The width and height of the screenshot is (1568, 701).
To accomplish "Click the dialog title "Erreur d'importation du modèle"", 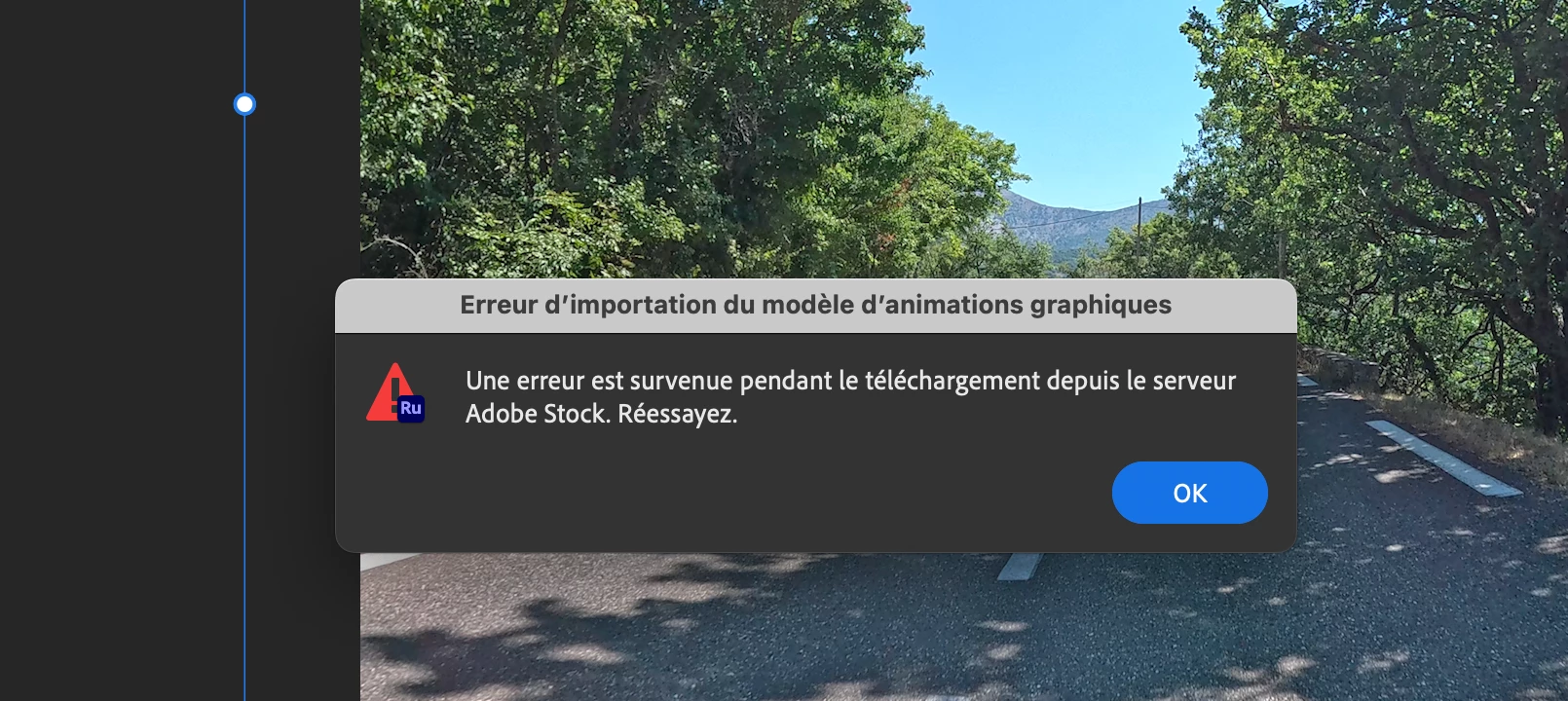I will click(815, 305).
